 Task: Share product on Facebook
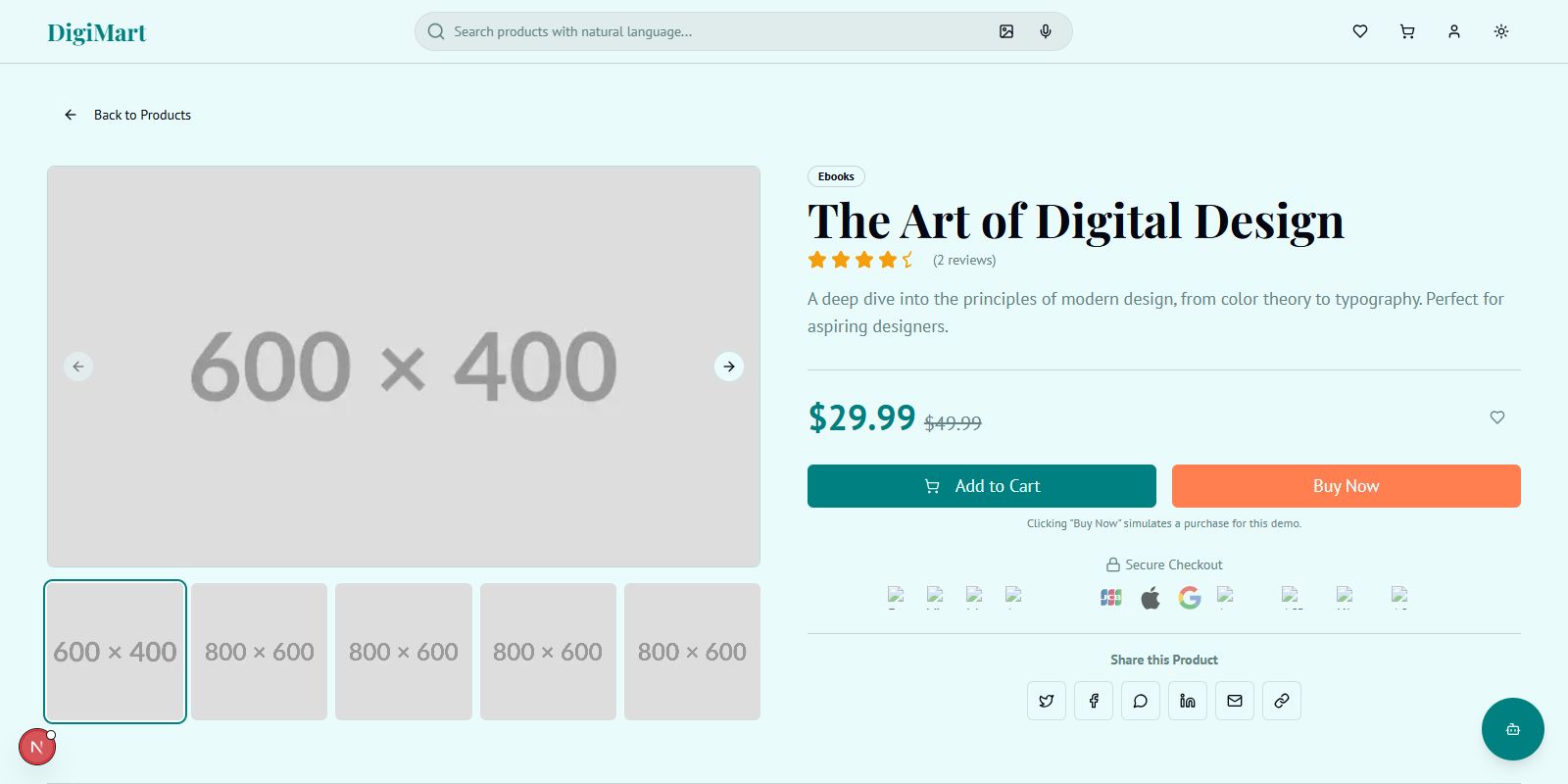point(1094,701)
